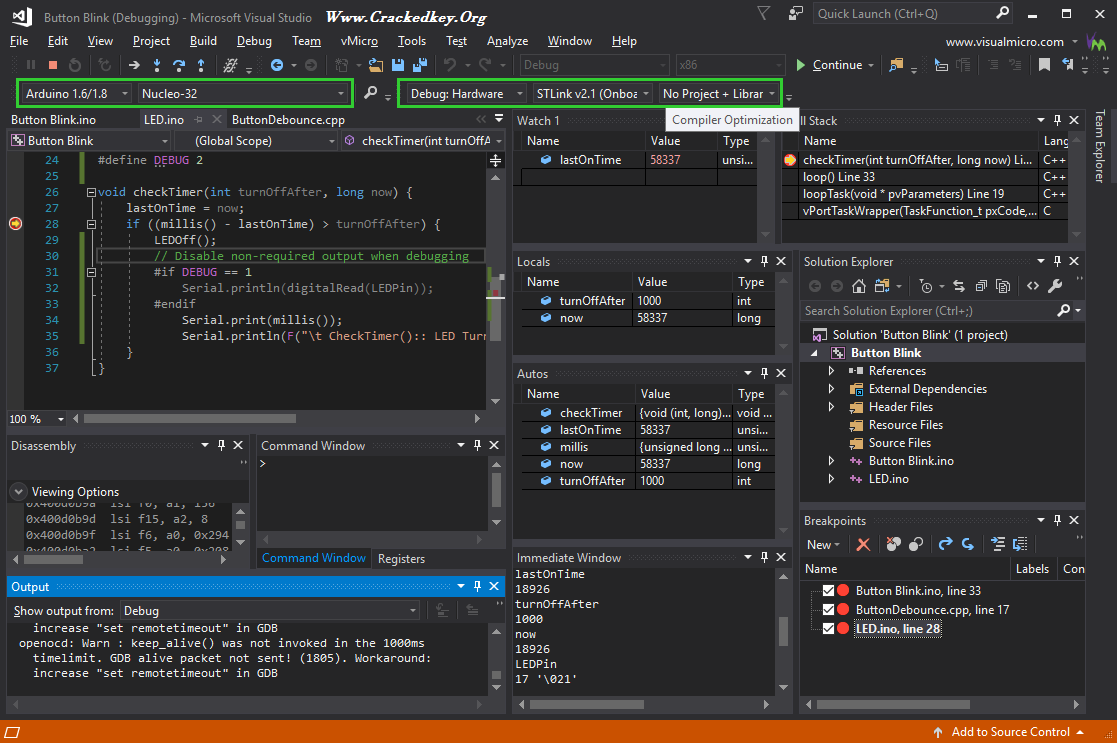This screenshot has width=1117, height=743.
Task: Click the Save icon in toolbar
Action: coord(398,65)
